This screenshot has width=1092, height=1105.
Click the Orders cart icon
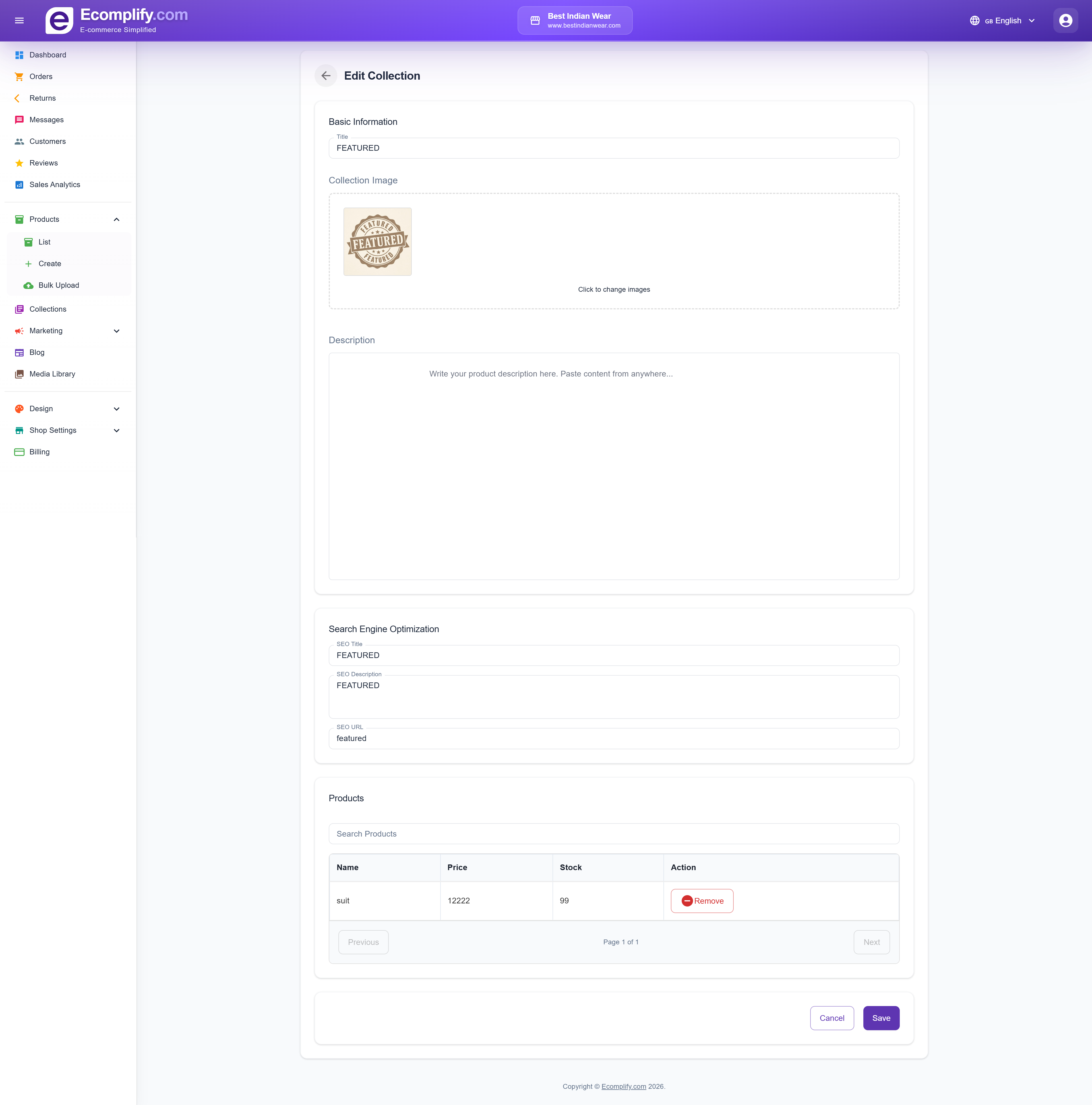[19, 77]
